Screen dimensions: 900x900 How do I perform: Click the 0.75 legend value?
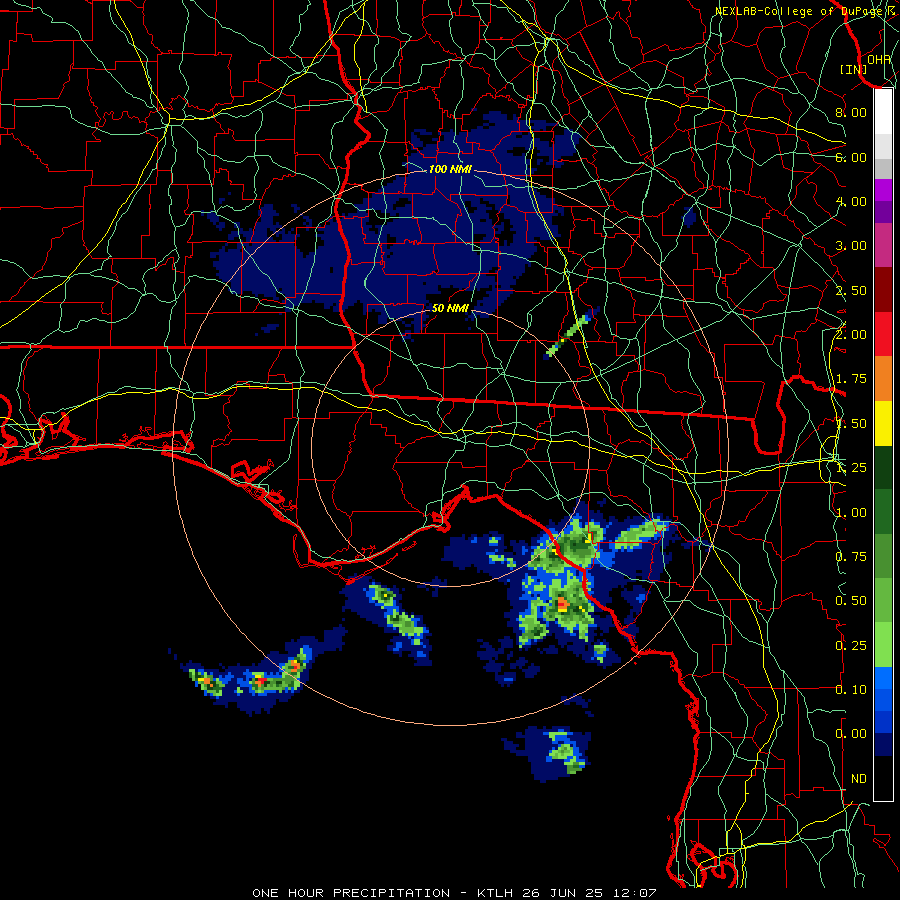coord(851,557)
